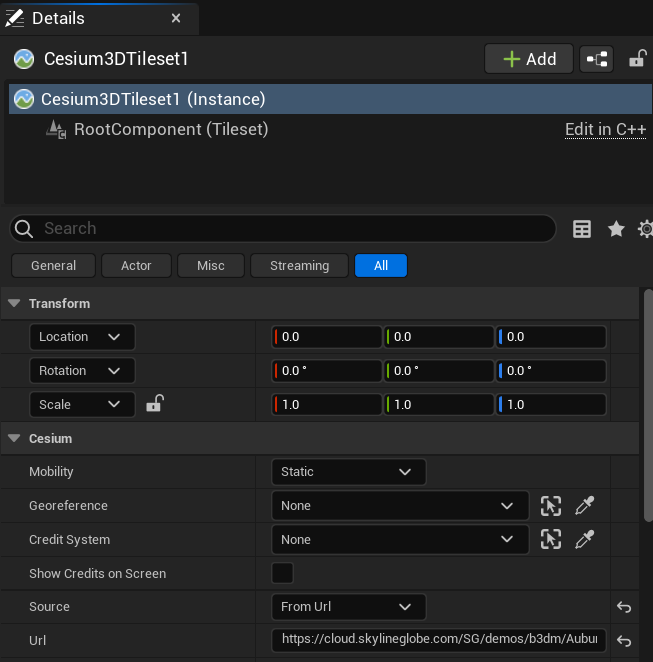
Task: Open Blueprint/Add Script icon button
Action: [x=596, y=59]
